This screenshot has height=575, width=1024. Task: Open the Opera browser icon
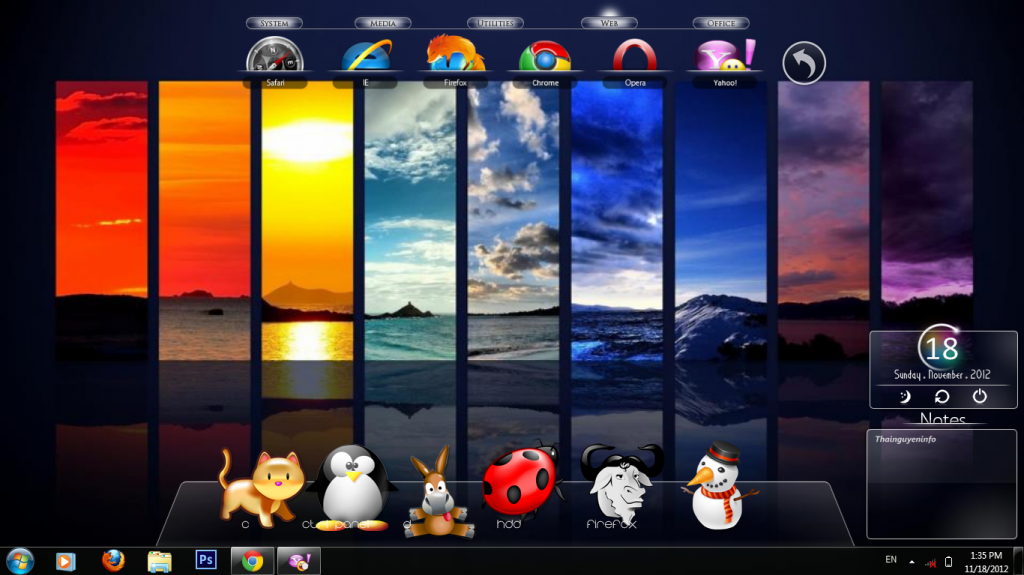click(x=635, y=56)
